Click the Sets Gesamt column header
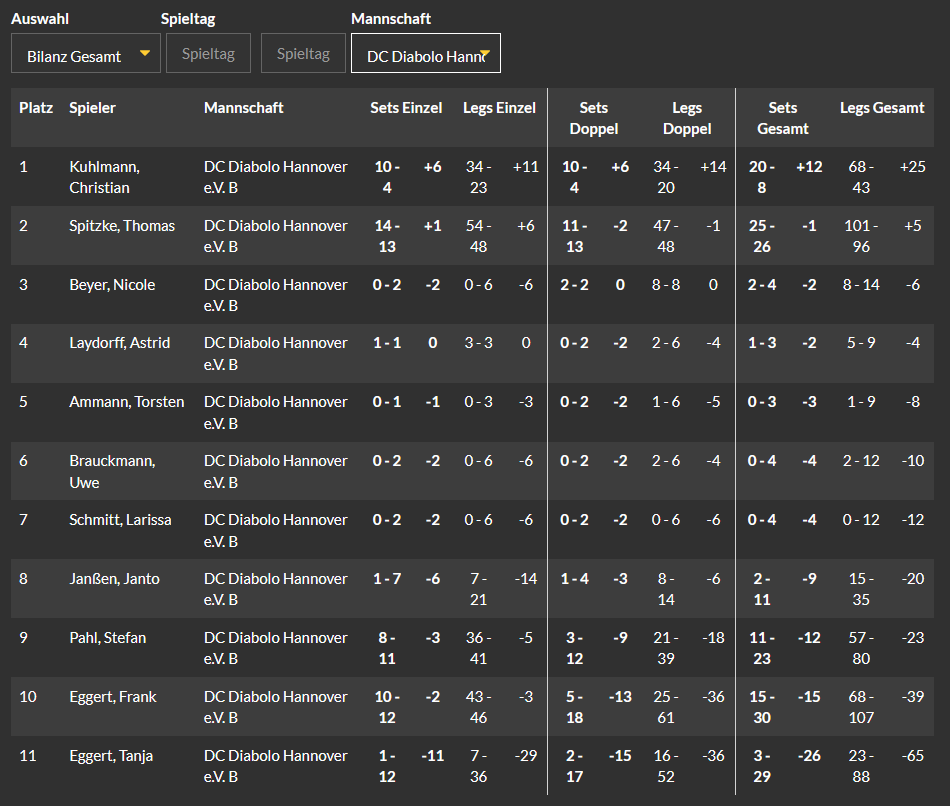The width and height of the screenshot is (950, 806). 782,118
